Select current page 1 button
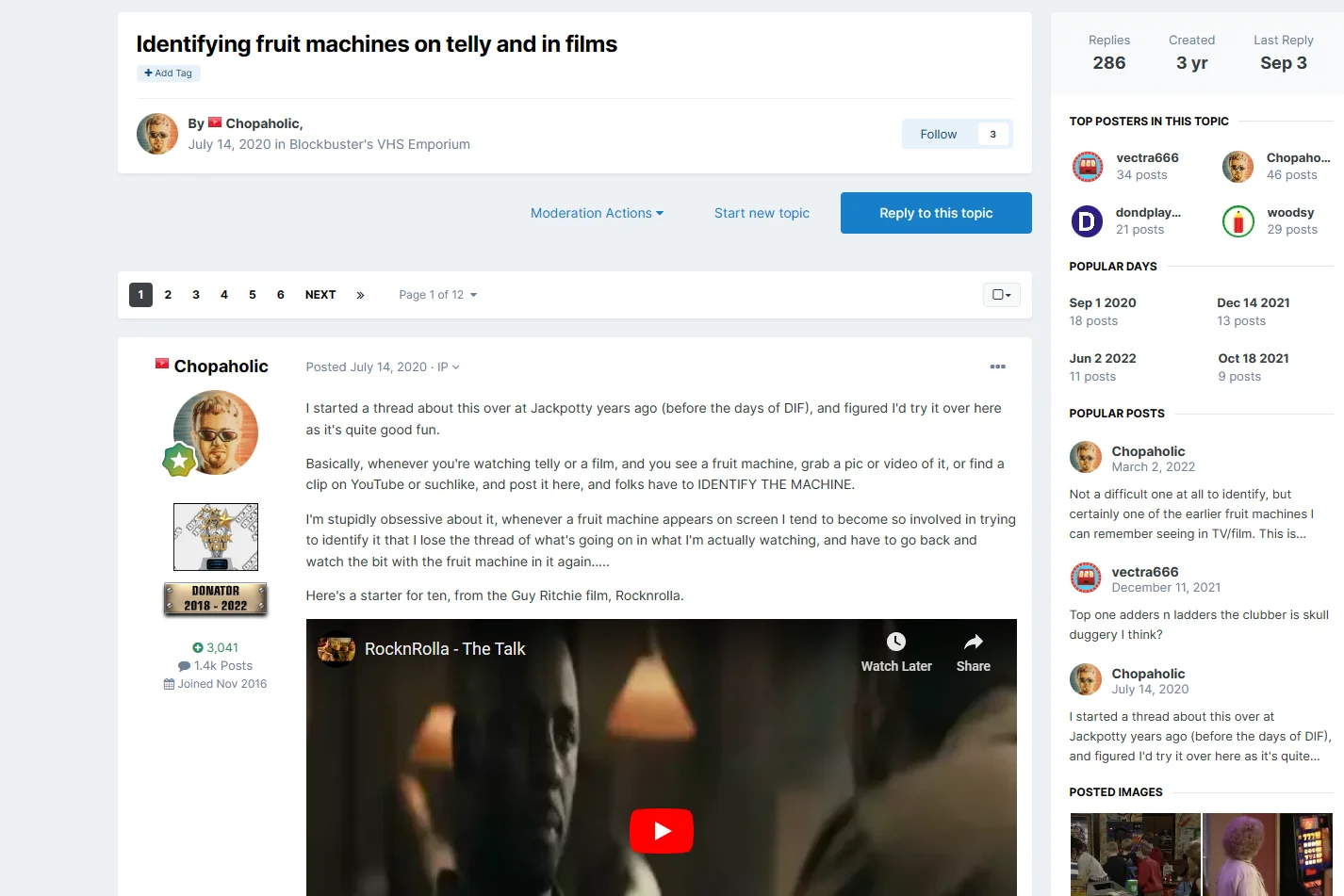Screen dimensions: 1344x896 coord(140,295)
